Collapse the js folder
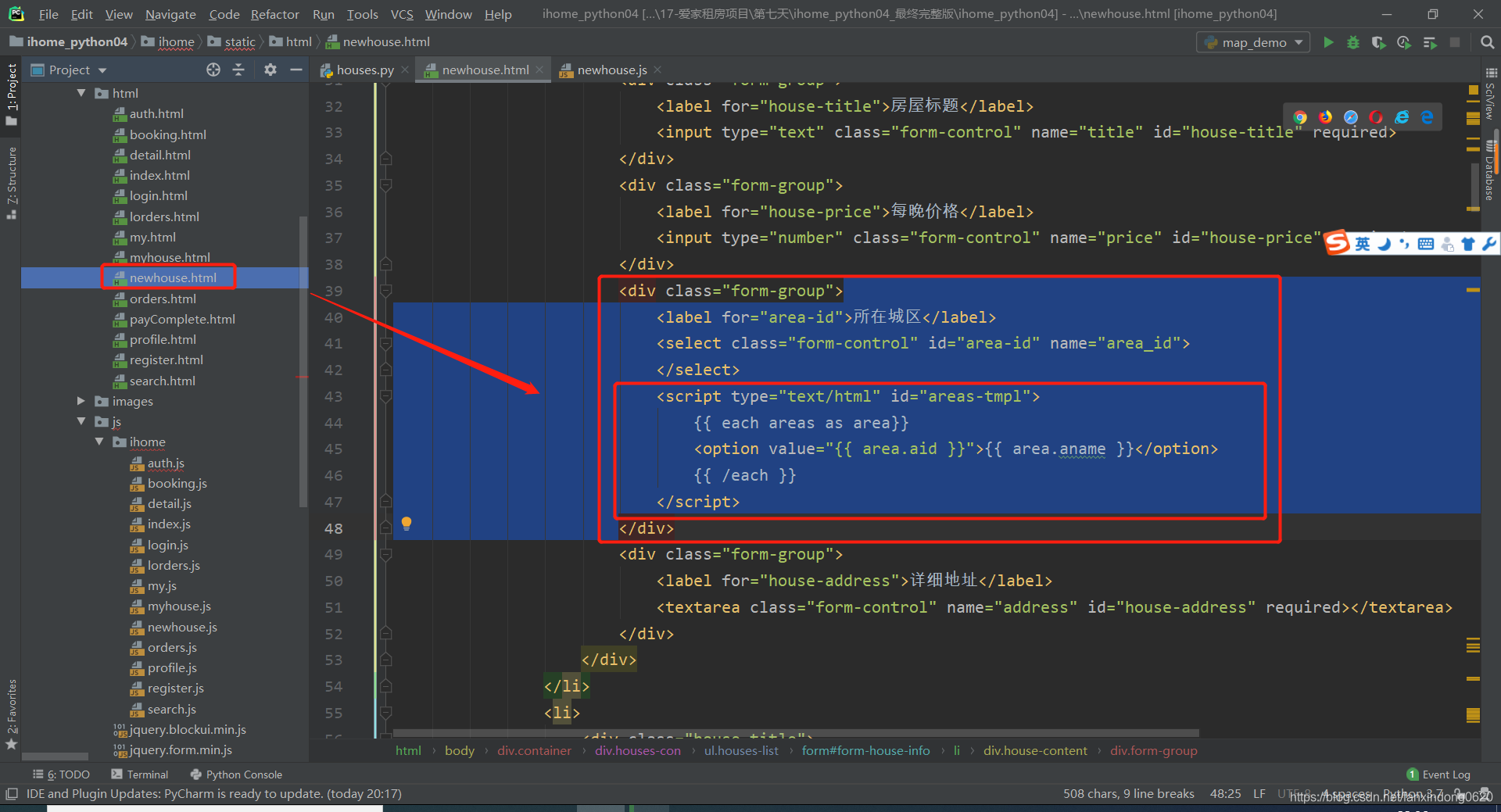The width and height of the screenshot is (1501, 812). pyautogui.click(x=81, y=421)
